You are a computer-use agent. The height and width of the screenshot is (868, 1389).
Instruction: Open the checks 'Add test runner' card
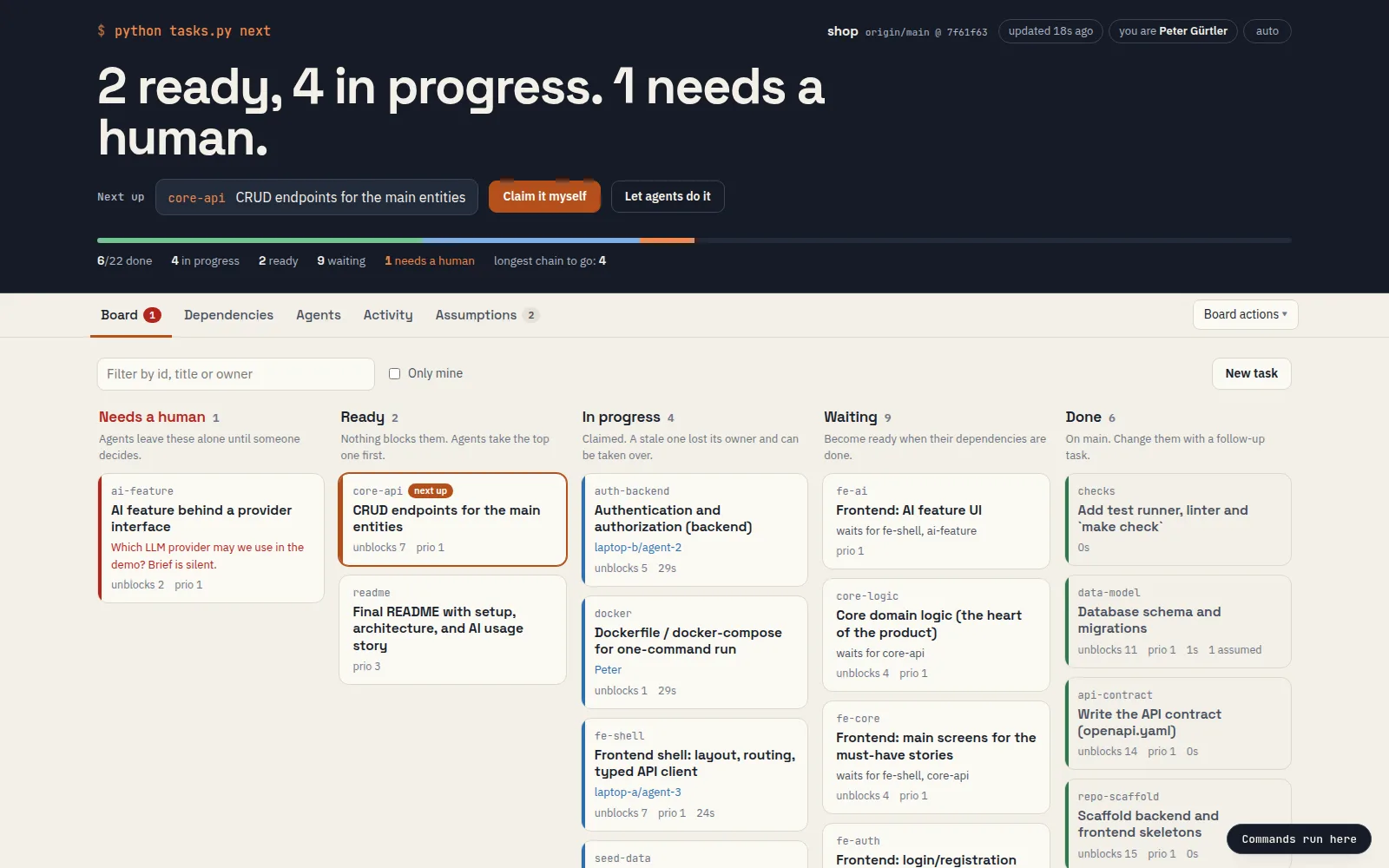tap(1178, 519)
